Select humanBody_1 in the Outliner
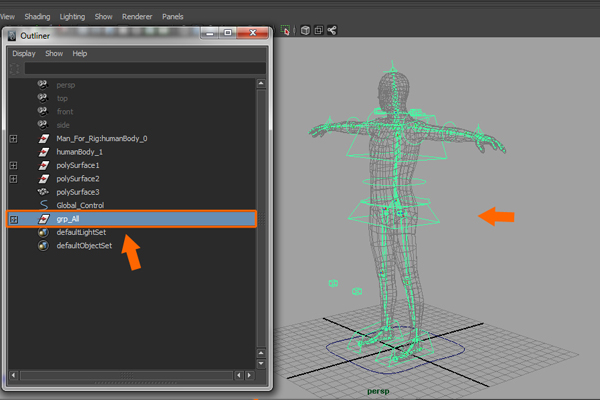 tap(132, 152)
